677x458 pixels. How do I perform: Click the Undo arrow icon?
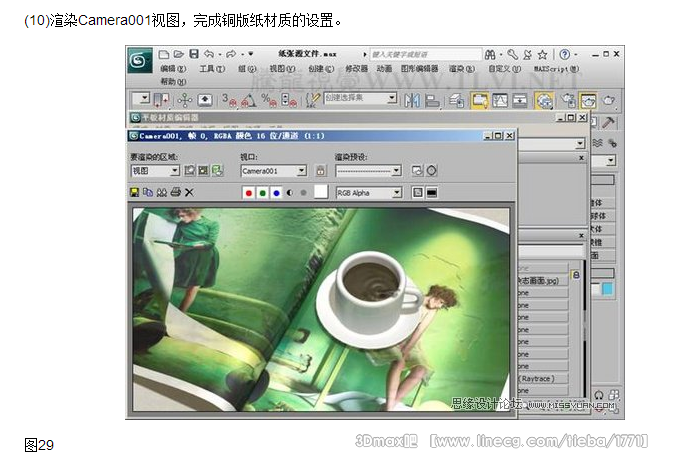click(209, 54)
